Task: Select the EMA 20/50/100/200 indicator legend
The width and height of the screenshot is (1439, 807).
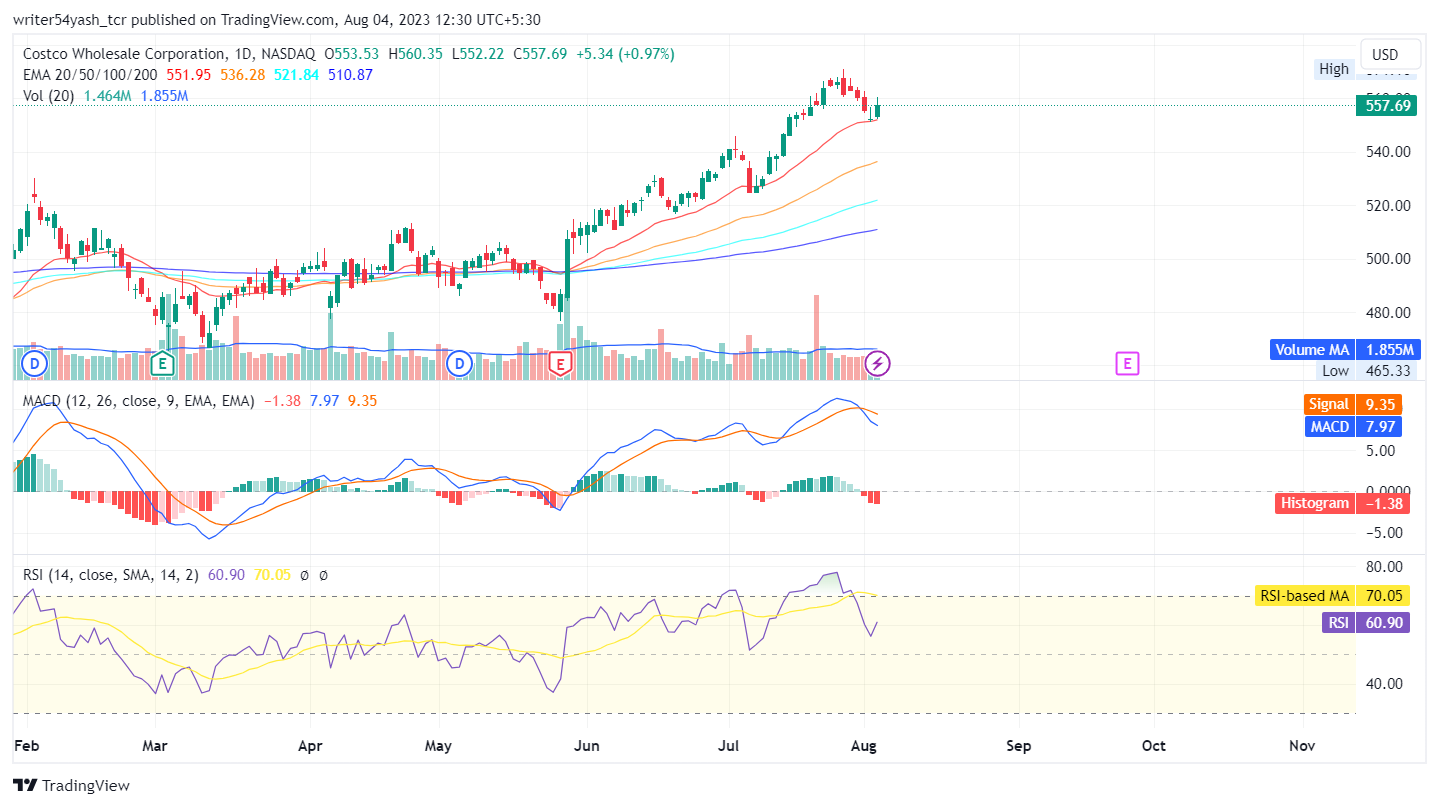Action: tap(92, 75)
